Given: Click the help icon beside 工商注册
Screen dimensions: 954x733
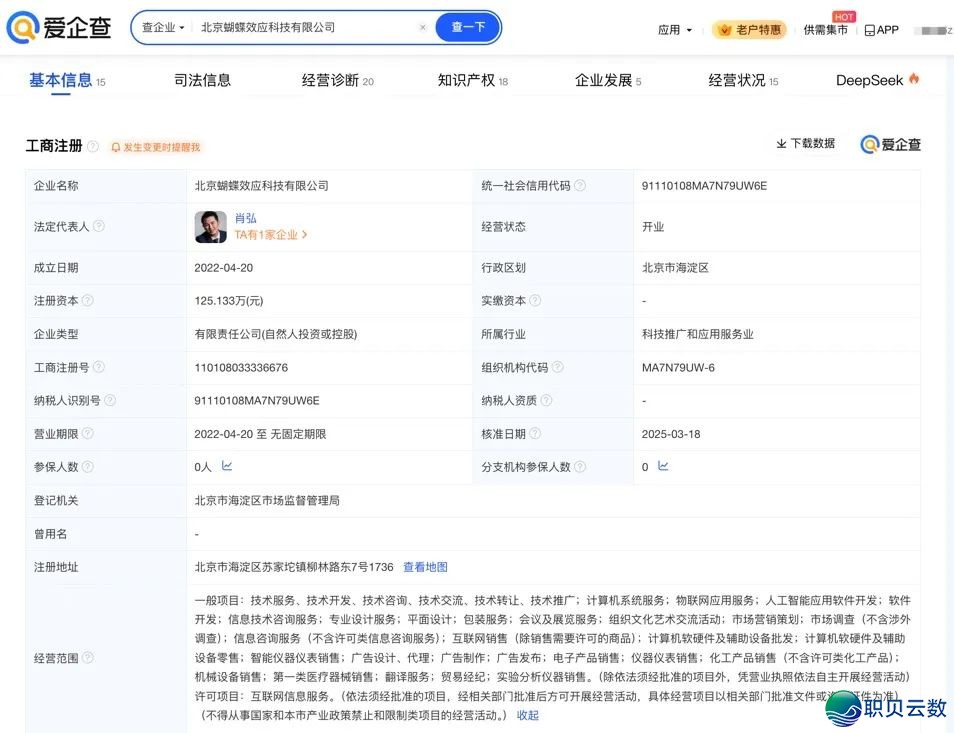Looking at the screenshot, I should coord(92,146).
